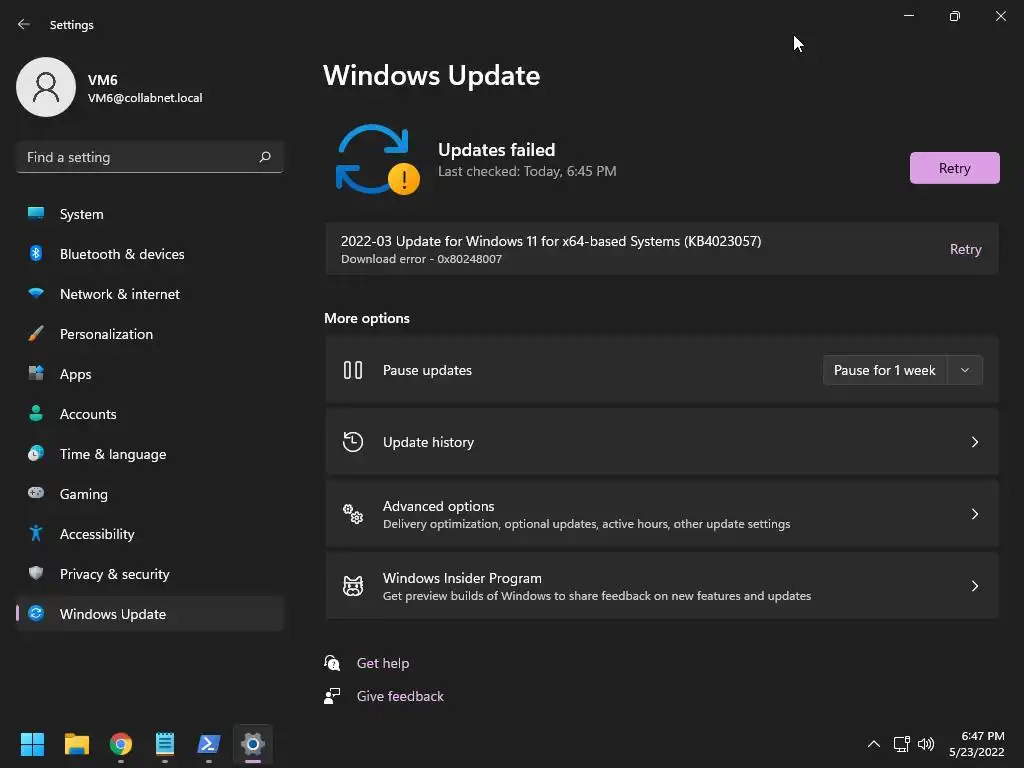Click the Update history clock icon
The height and width of the screenshot is (768, 1024).
coord(353,442)
